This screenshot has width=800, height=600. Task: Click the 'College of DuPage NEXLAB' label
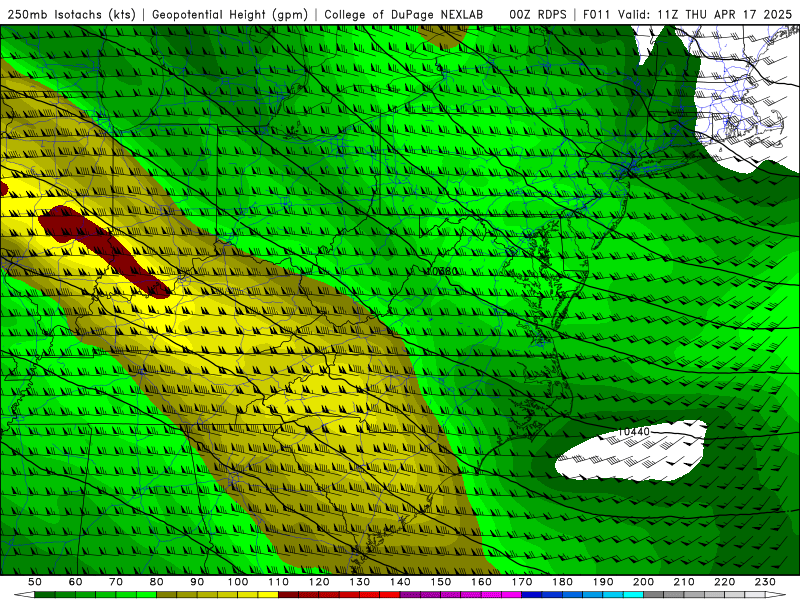point(404,15)
